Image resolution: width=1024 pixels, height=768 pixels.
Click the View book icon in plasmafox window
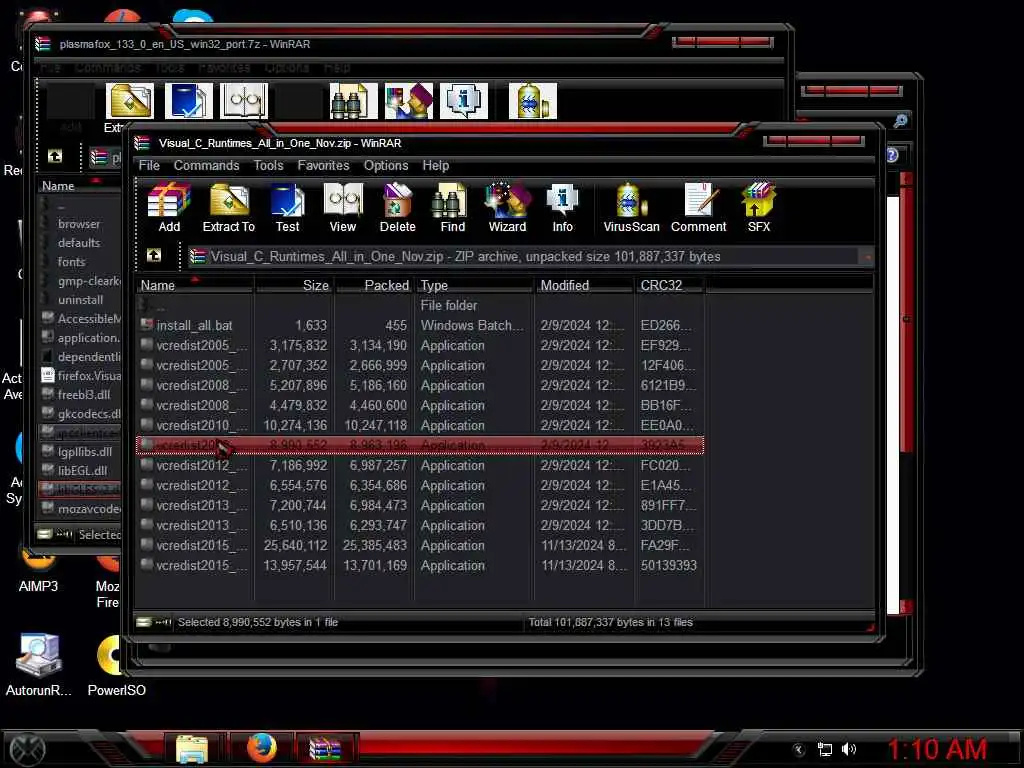point(244,101)
